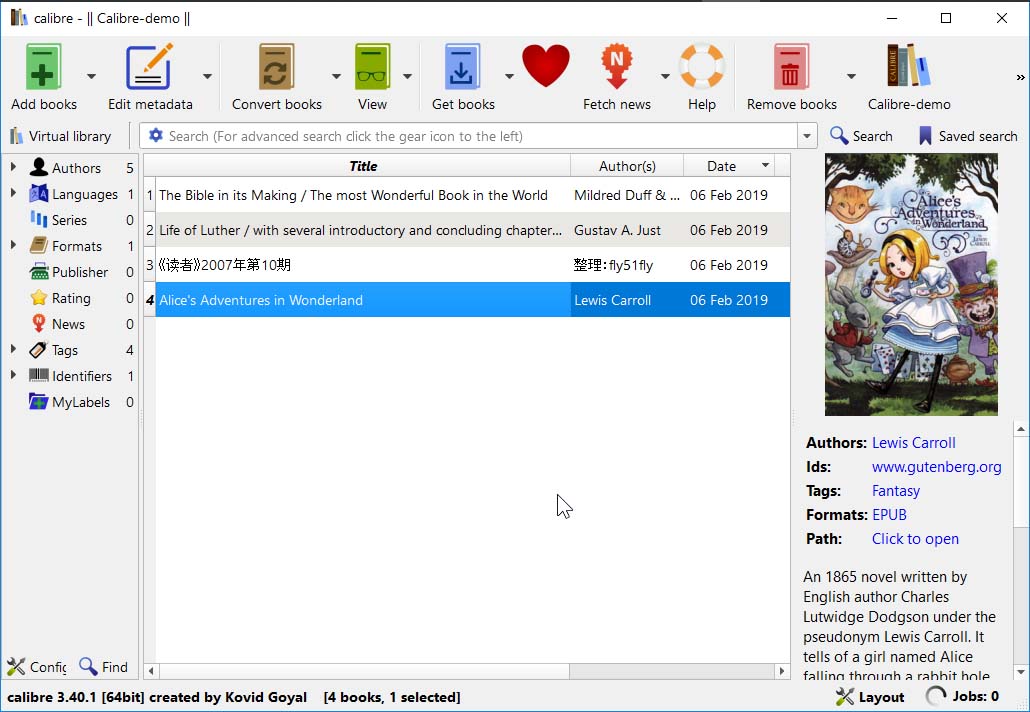Click the Get books icon
Viewport: 1030px width, 712px height.
click(x=462, y=66)
